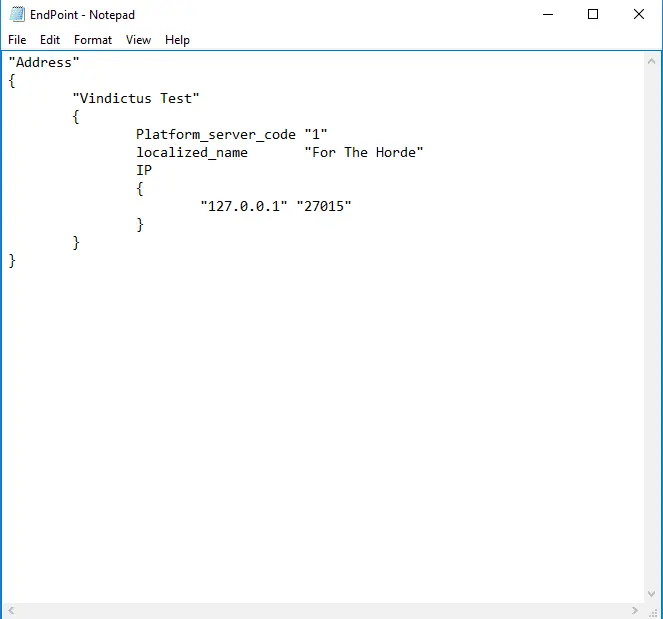
Task: Place cursor in "Address" text
Action: [44, 63]
